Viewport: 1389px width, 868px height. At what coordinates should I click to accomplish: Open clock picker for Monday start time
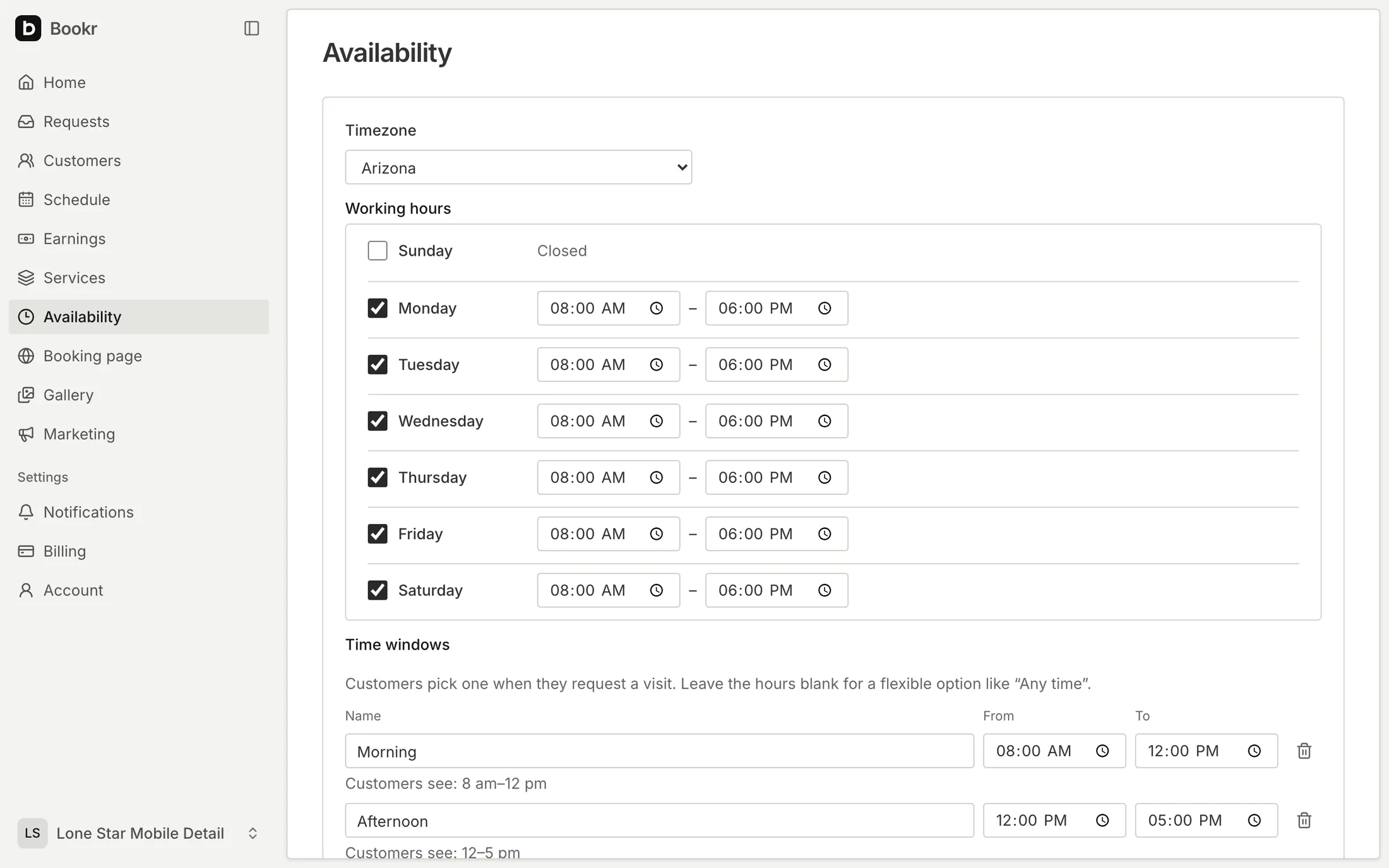[657, 308]
